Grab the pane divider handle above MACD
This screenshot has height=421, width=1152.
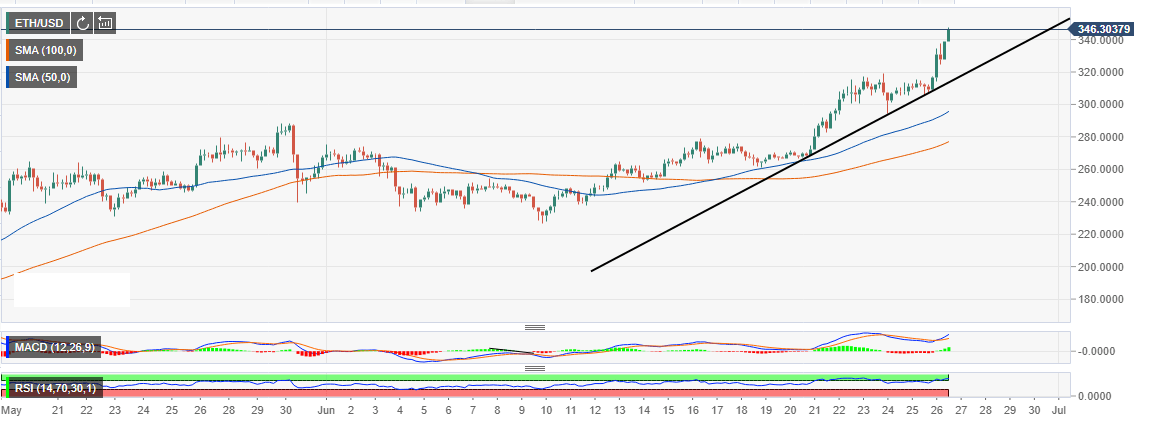[534, 327]
